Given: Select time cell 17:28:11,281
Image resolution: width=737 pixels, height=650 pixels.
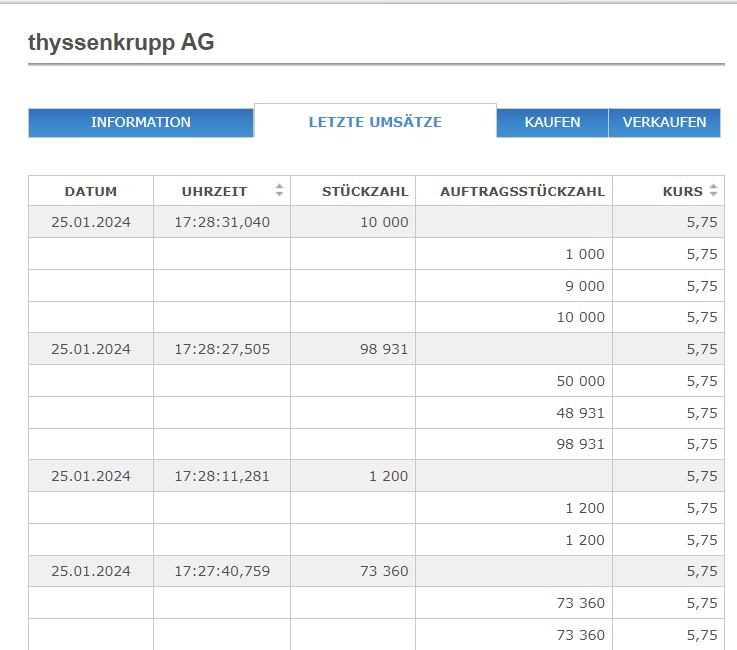Looking at the screenshot, I should pyautogui.click(x=222, y=476).
